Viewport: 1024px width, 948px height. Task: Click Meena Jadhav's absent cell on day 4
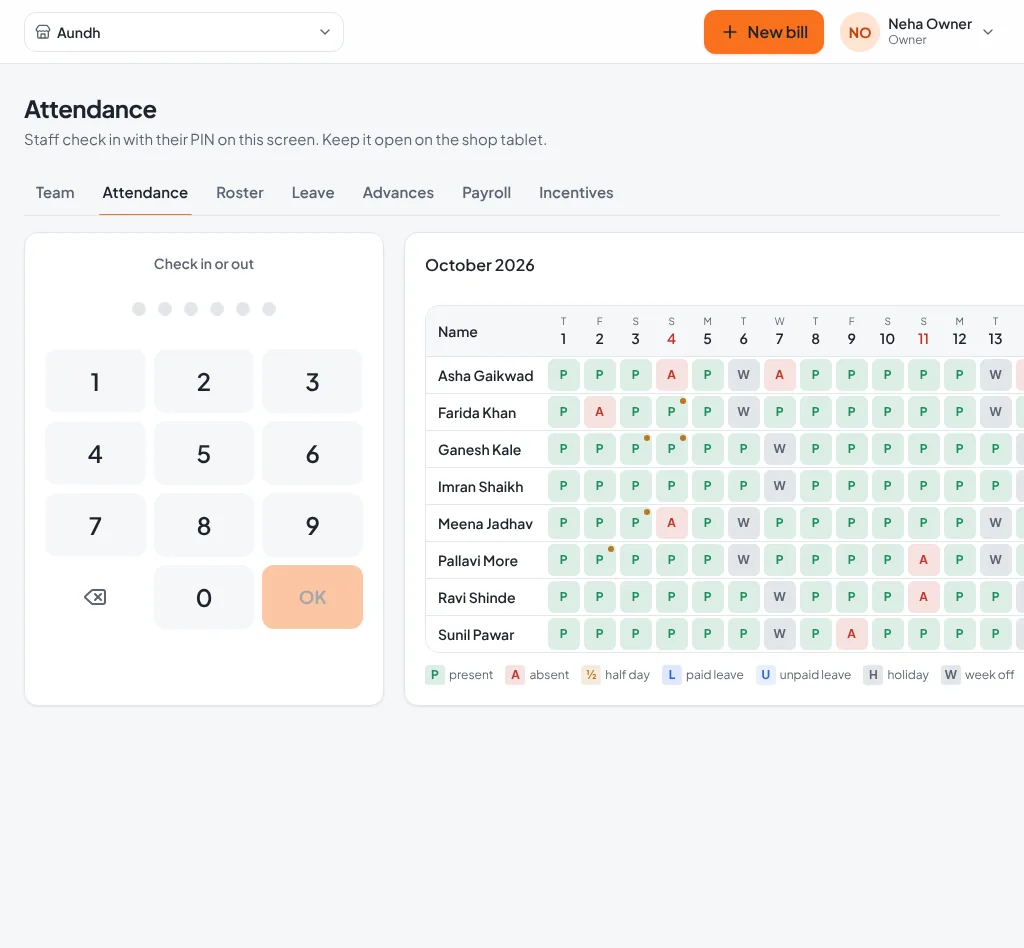click(671, 523)
